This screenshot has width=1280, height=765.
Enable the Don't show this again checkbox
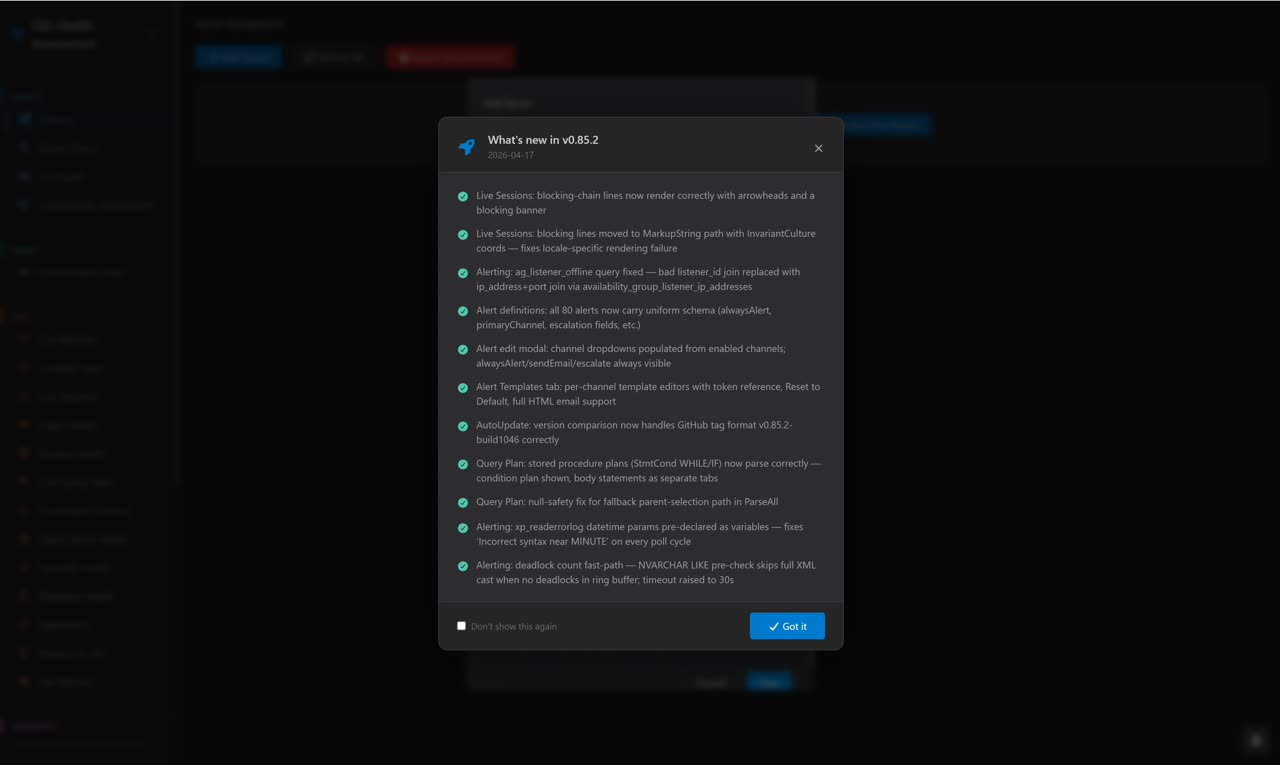tap(461, 625)
